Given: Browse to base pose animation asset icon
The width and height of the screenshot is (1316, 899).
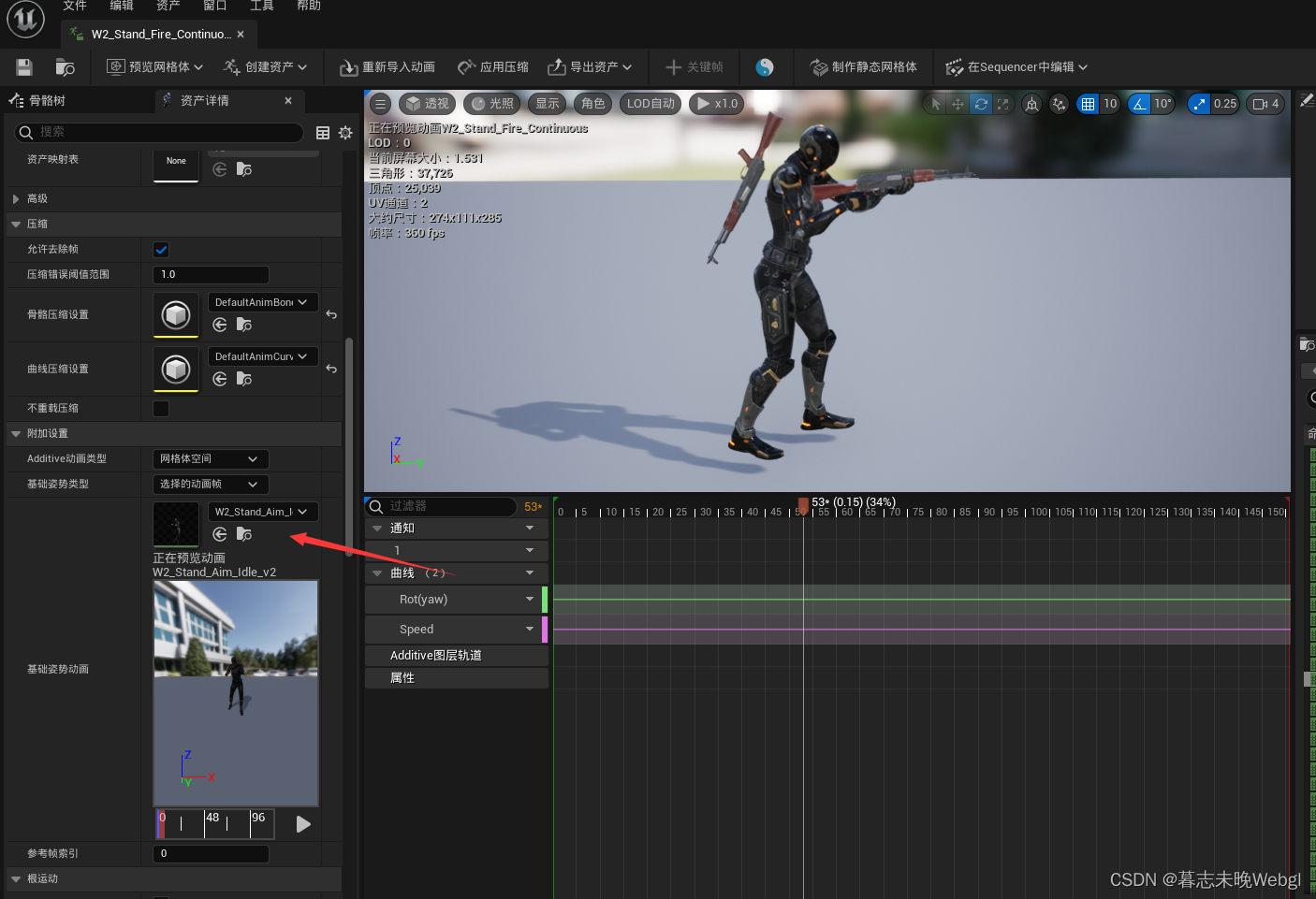Looking at the screenshot, I should pos(244,534).
